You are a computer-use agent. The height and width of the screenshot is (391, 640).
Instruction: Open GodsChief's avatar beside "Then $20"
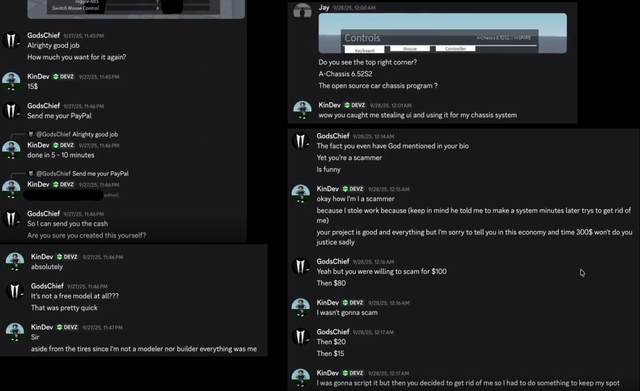301,337
